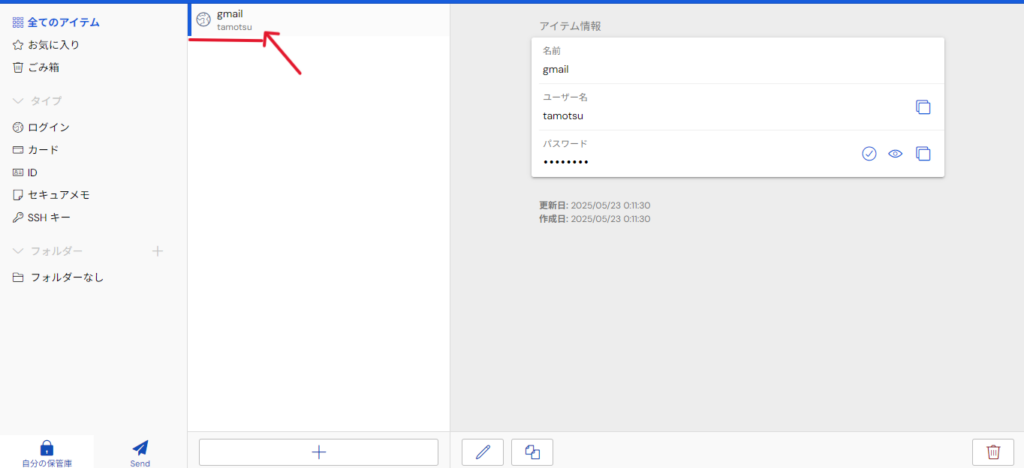
Task: Add new folder with plus icon
Action: click(157, 251)
